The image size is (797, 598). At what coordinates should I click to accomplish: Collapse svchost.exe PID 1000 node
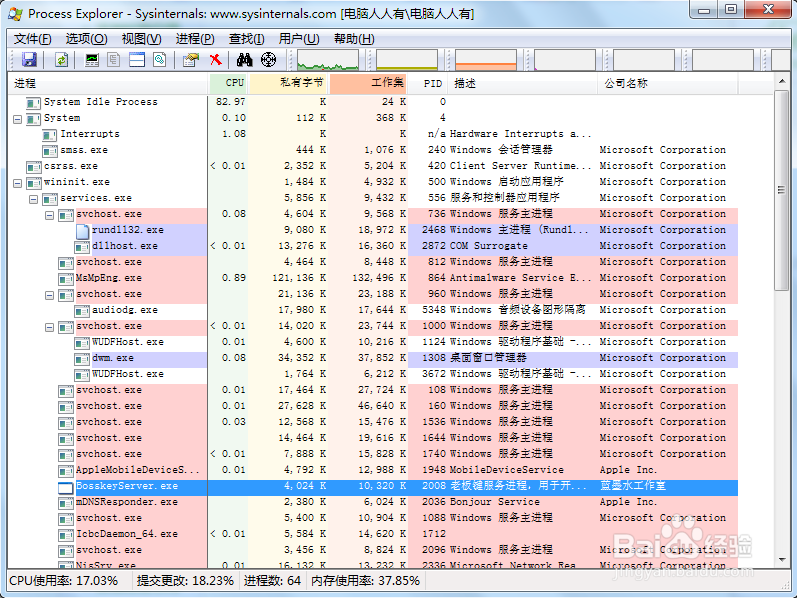coord(49,327)
